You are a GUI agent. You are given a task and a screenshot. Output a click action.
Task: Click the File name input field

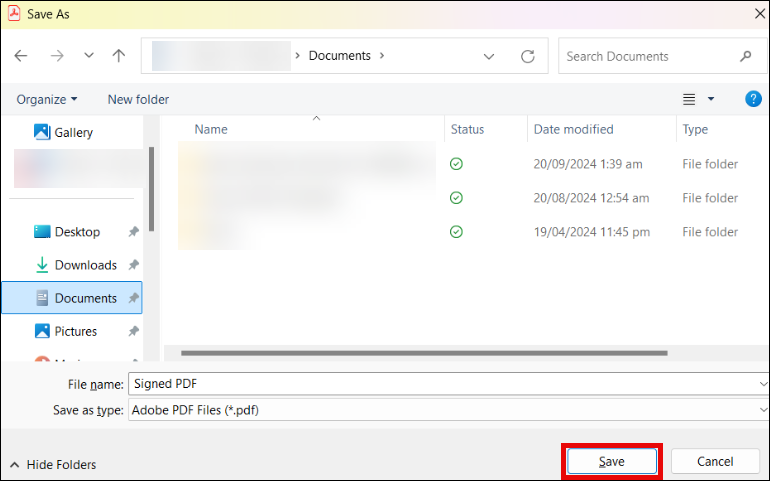coord(440,383)
